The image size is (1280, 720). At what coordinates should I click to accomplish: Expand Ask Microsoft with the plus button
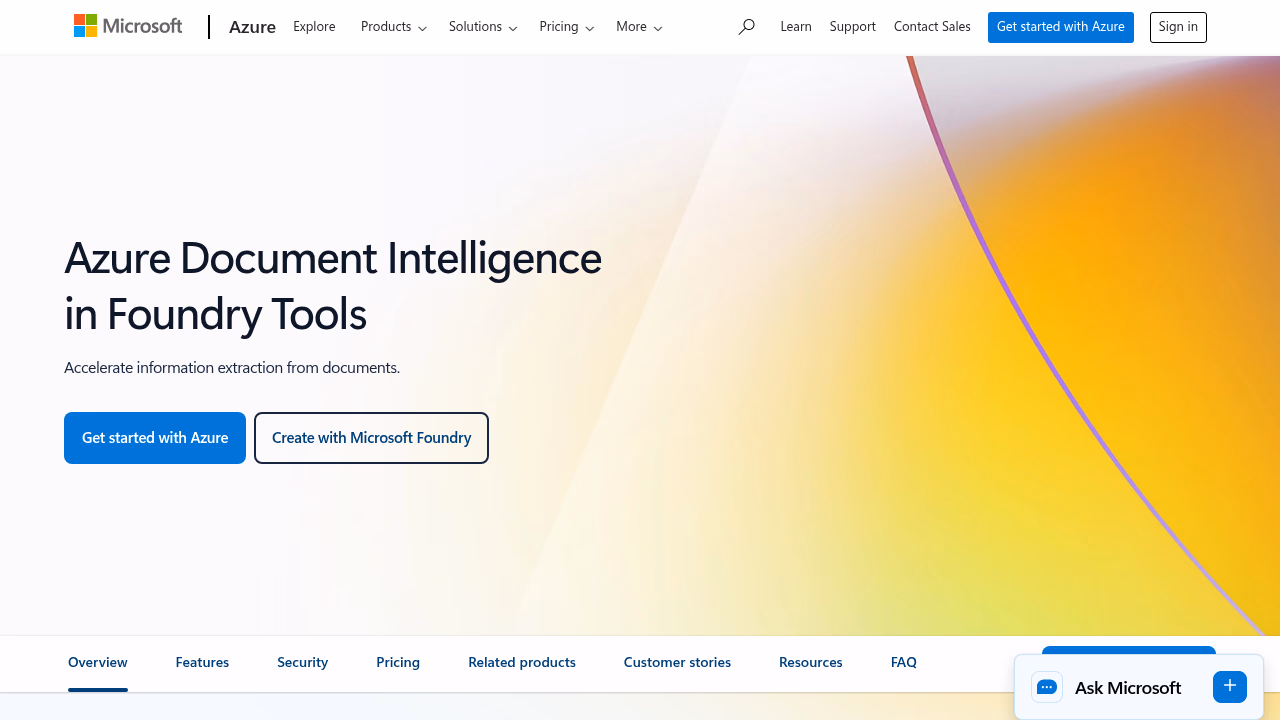pos(1230,687)
